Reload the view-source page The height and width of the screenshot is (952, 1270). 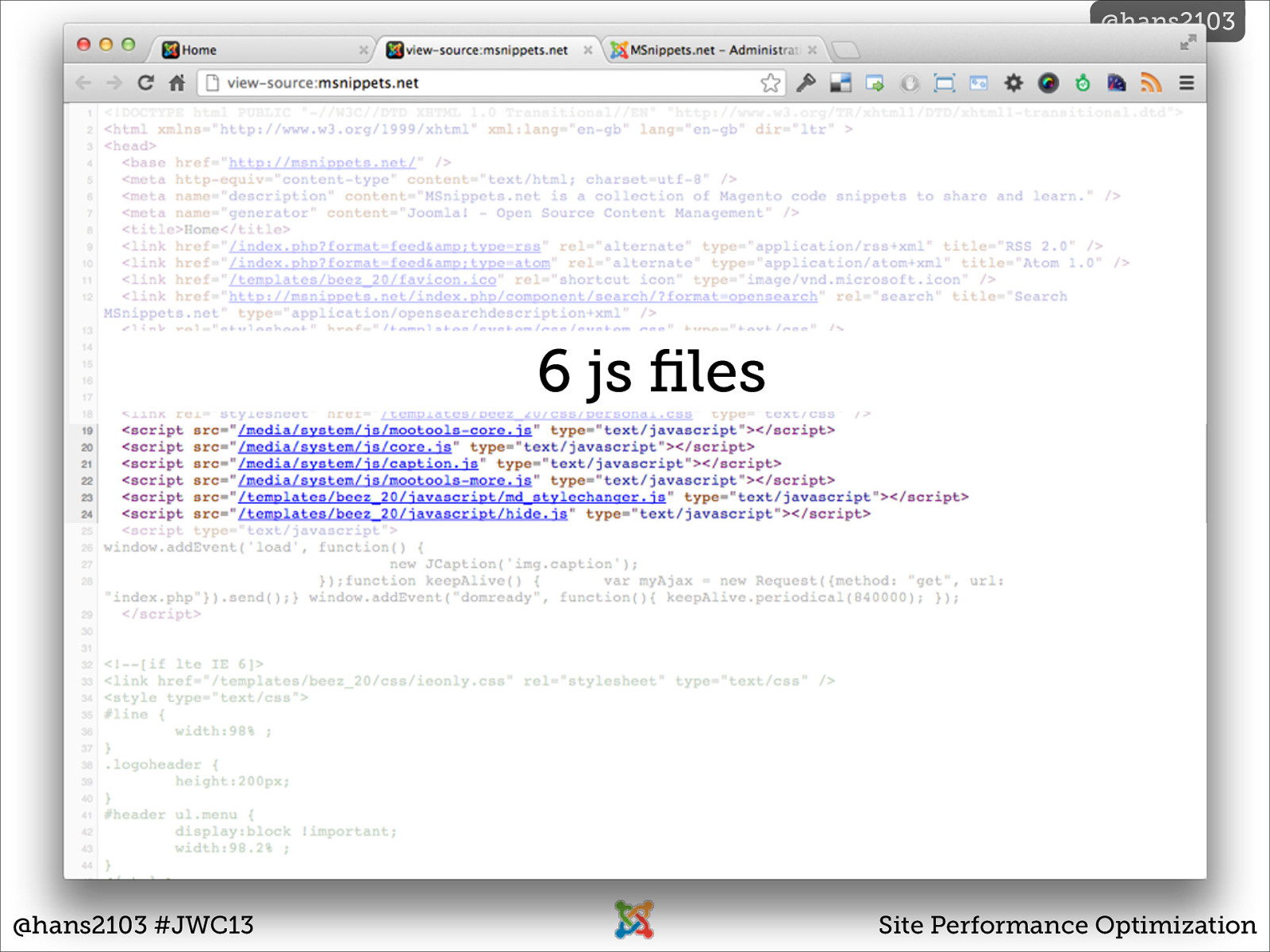pos(145,83)
